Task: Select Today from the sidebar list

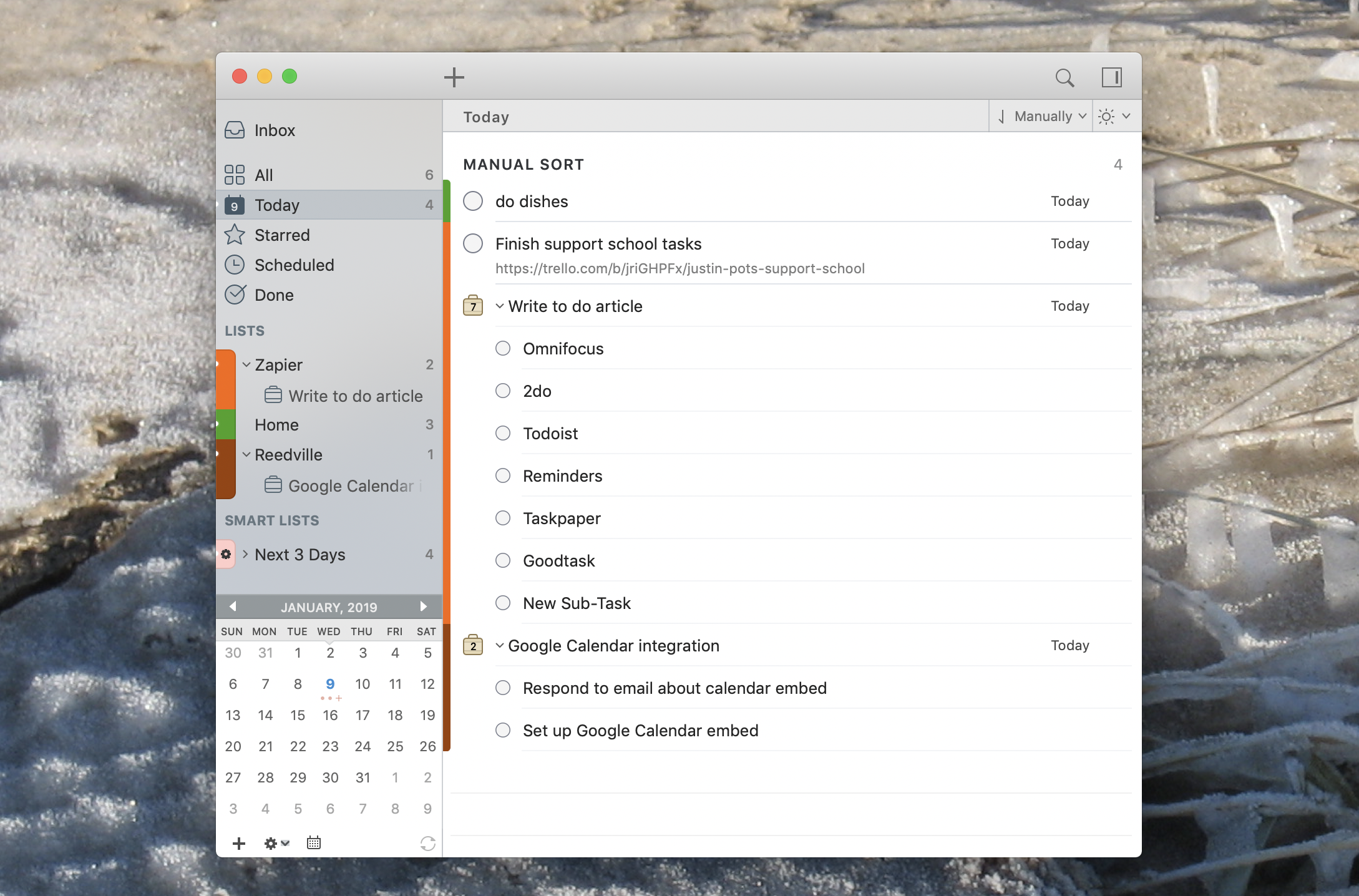Action: click(x=277, y=204)
